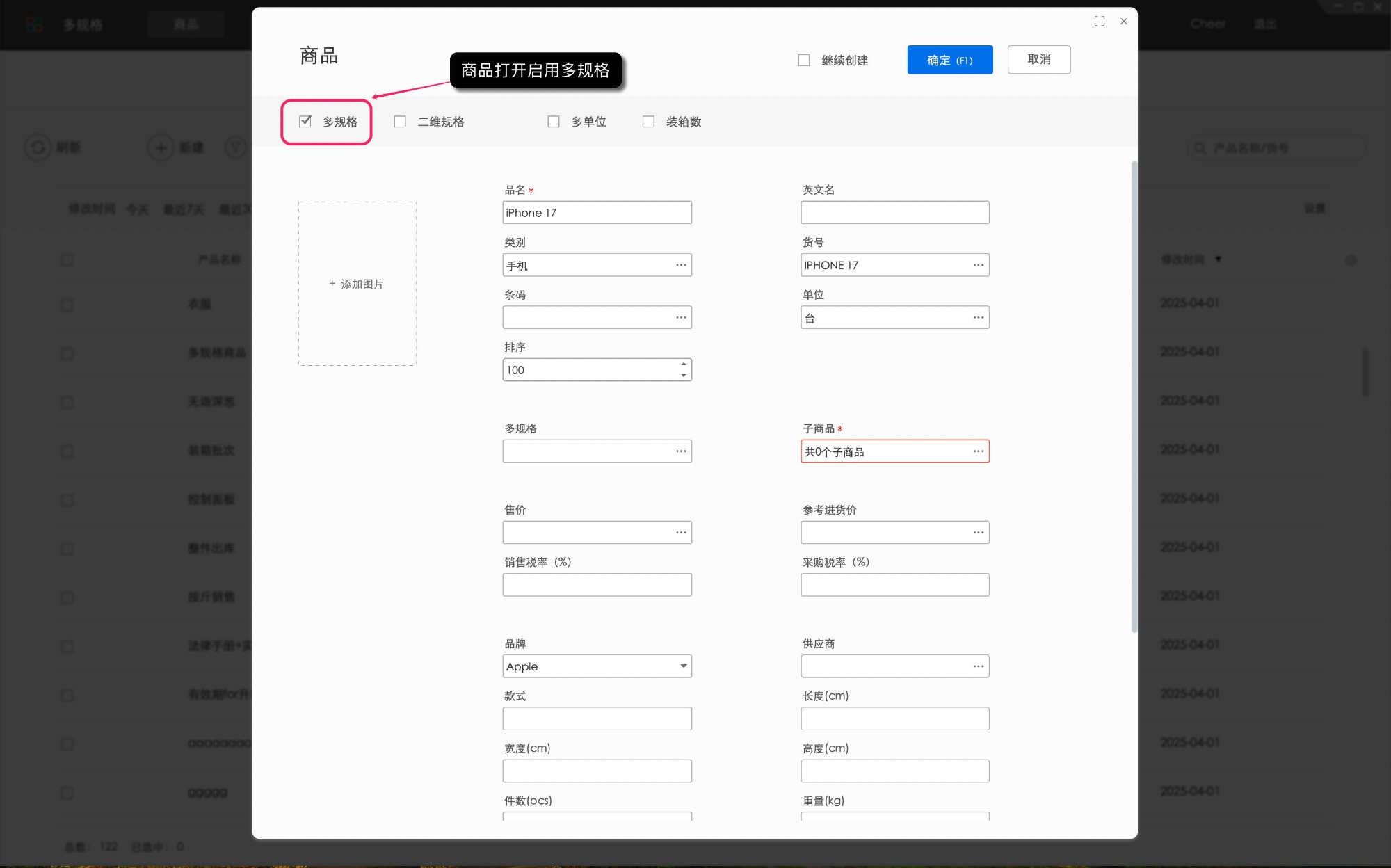Open the filter icon beside 新建

coord(236,147)
